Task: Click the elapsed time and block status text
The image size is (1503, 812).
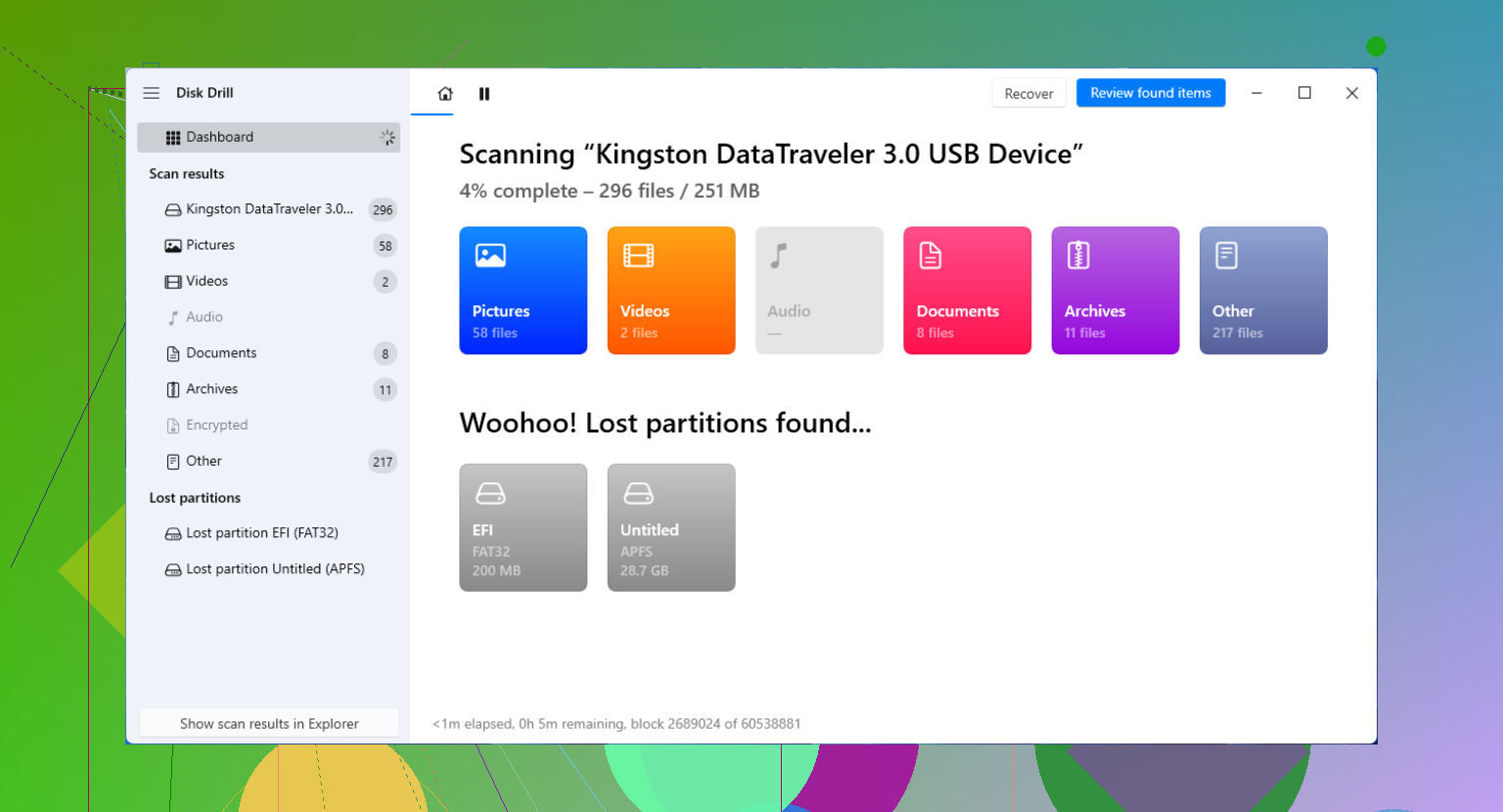Action: tap(616, 724)
